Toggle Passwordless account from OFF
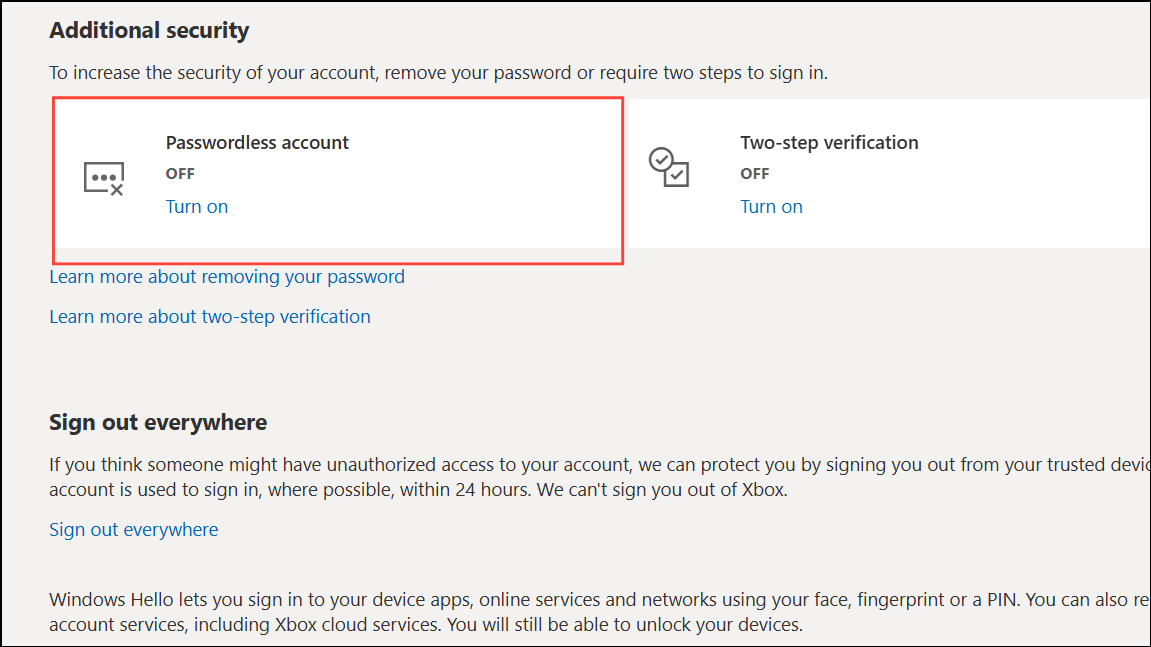 point(197,206)
